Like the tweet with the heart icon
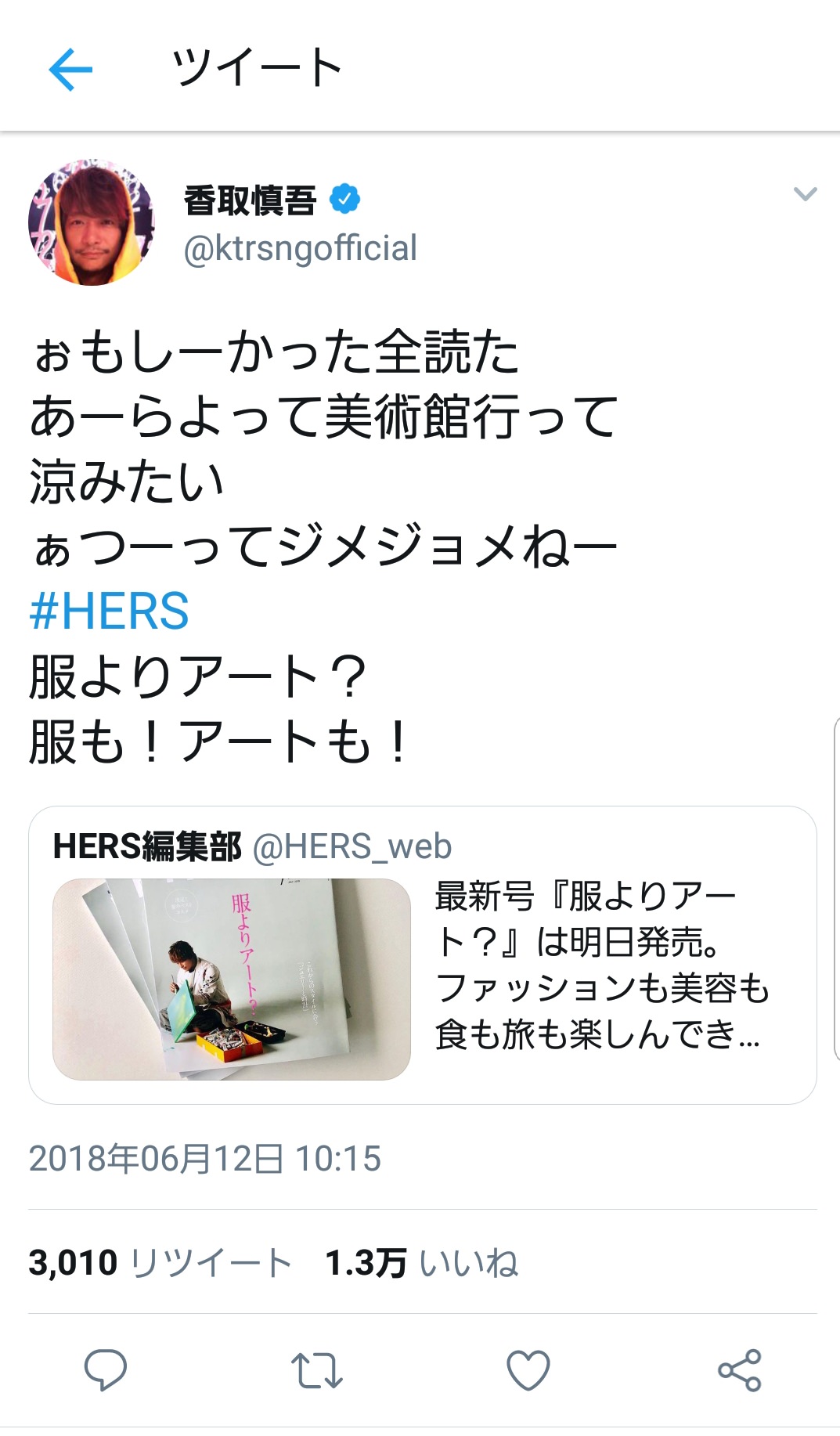The width and height of the screenshot is (840, 1436). [528, 1370]
